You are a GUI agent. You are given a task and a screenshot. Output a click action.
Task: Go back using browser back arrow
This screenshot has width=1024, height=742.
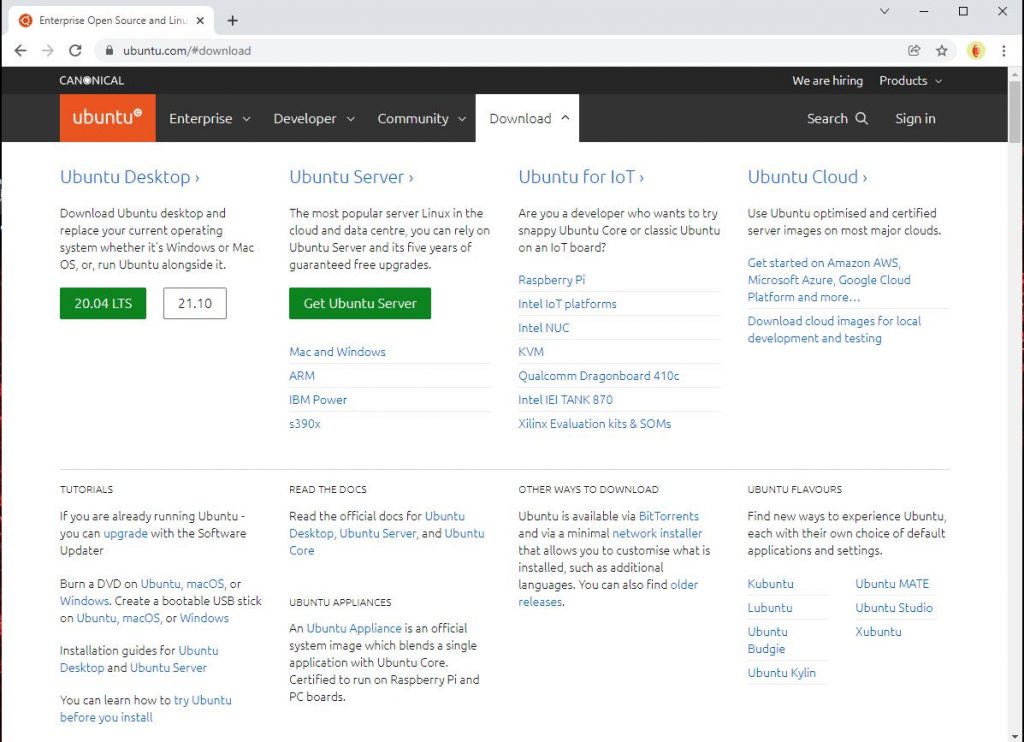[20, 50]
